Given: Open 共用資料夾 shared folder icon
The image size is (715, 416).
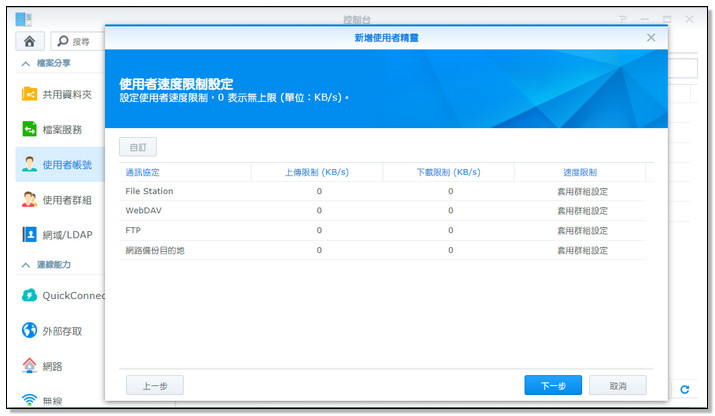Looking at the screenshot, I should (x=30, y=94).
